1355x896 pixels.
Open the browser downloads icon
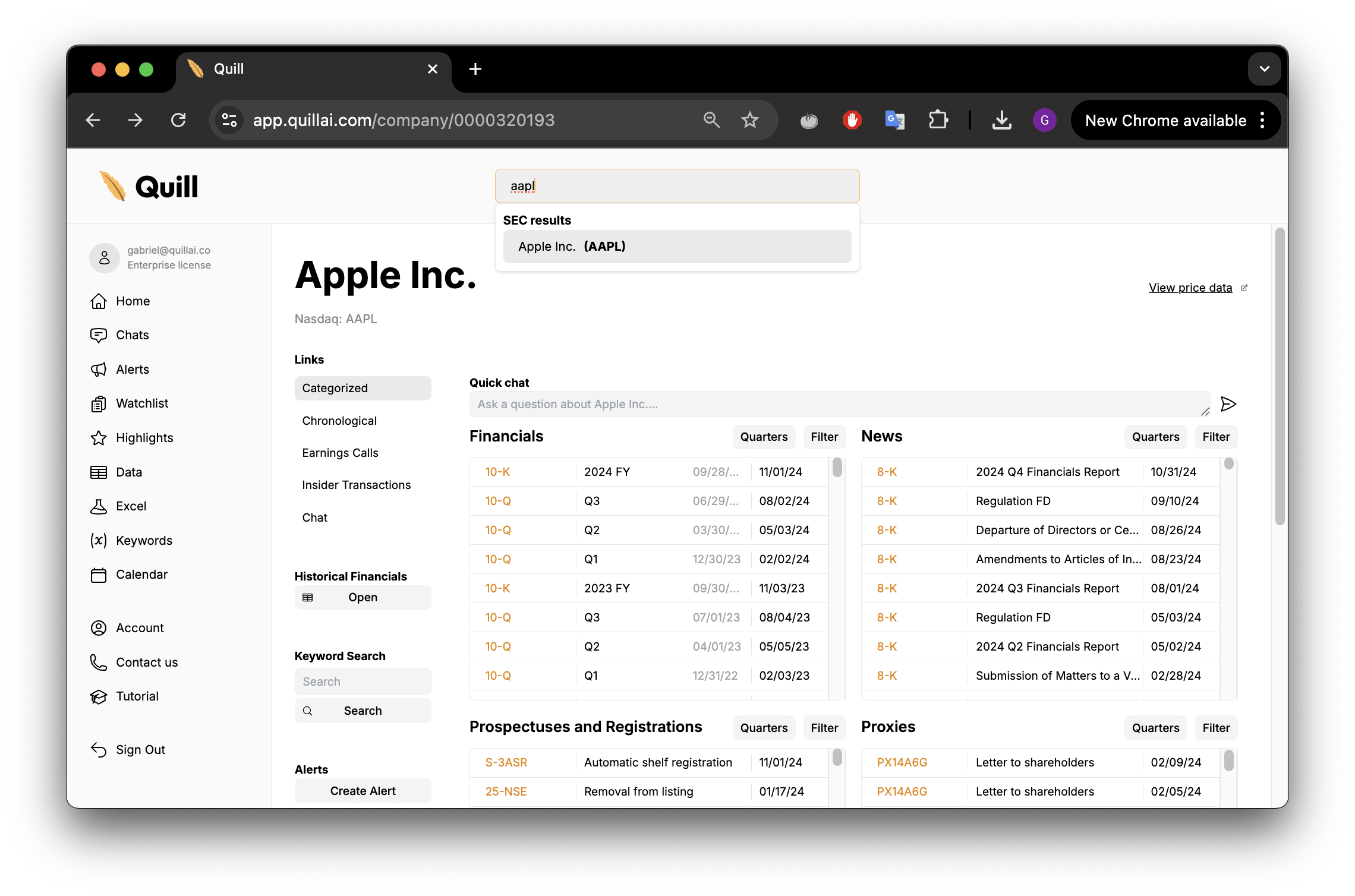tap(1002, 121)
